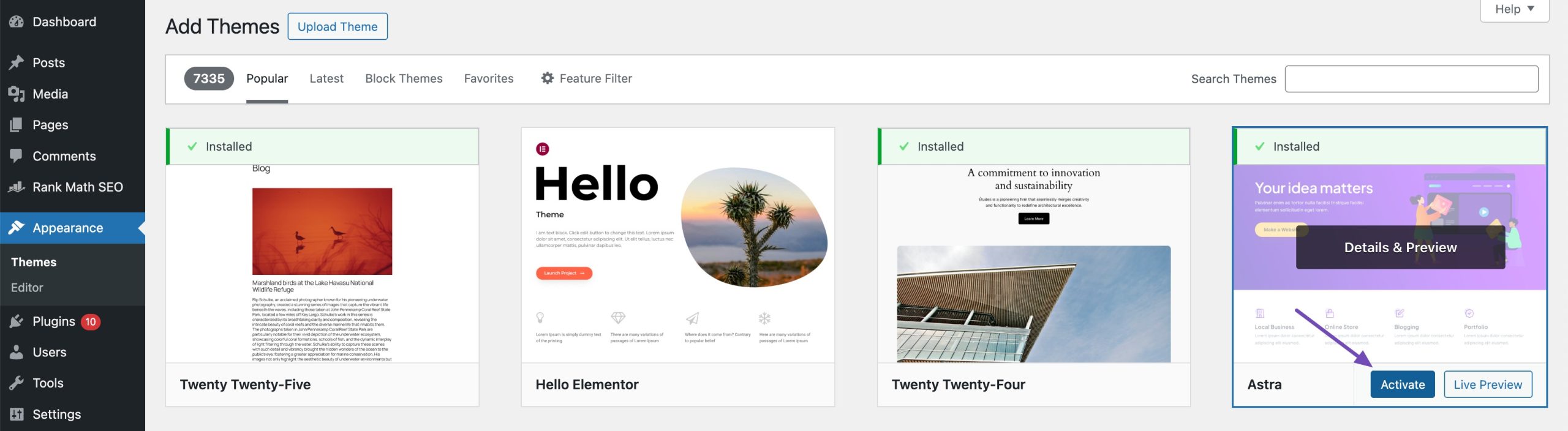Show the Favorites tab
The height and width of the screenshot is (431, 1568).
click(489, 79)
